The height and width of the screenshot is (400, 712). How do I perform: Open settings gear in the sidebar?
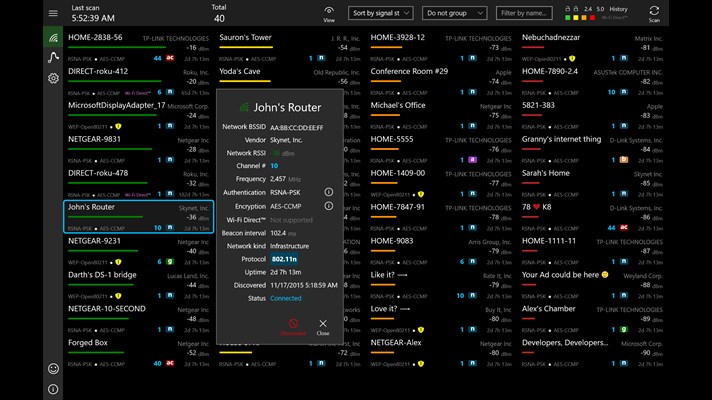point(53,78)
